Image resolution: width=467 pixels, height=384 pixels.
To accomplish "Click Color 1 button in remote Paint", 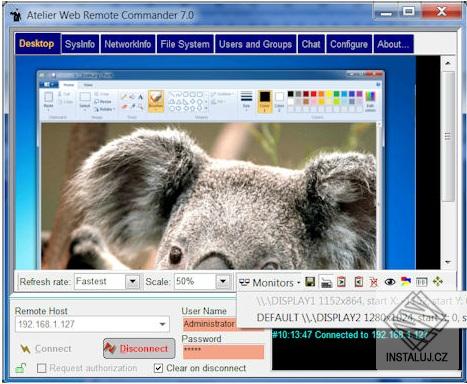I will [x=265, y=101].
